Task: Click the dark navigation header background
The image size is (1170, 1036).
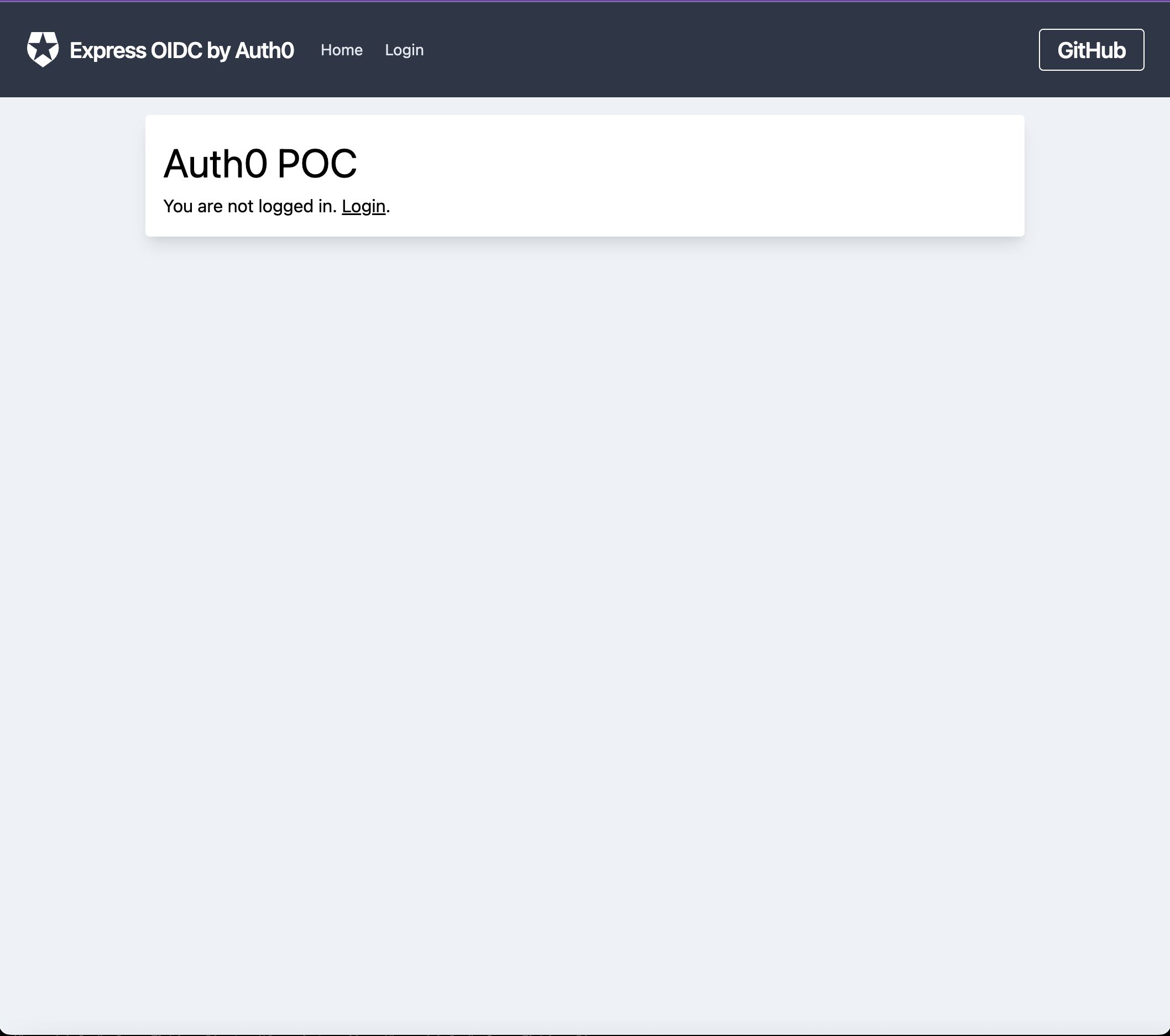Action: pos(744,50)
